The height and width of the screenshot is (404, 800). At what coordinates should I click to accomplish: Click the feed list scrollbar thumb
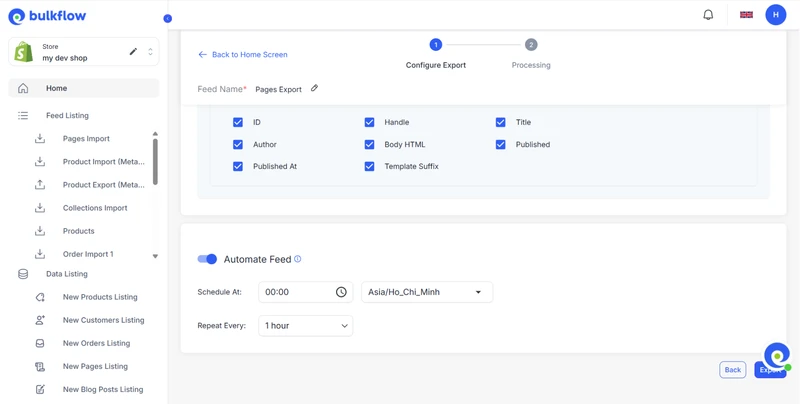[x=155, y=161]
